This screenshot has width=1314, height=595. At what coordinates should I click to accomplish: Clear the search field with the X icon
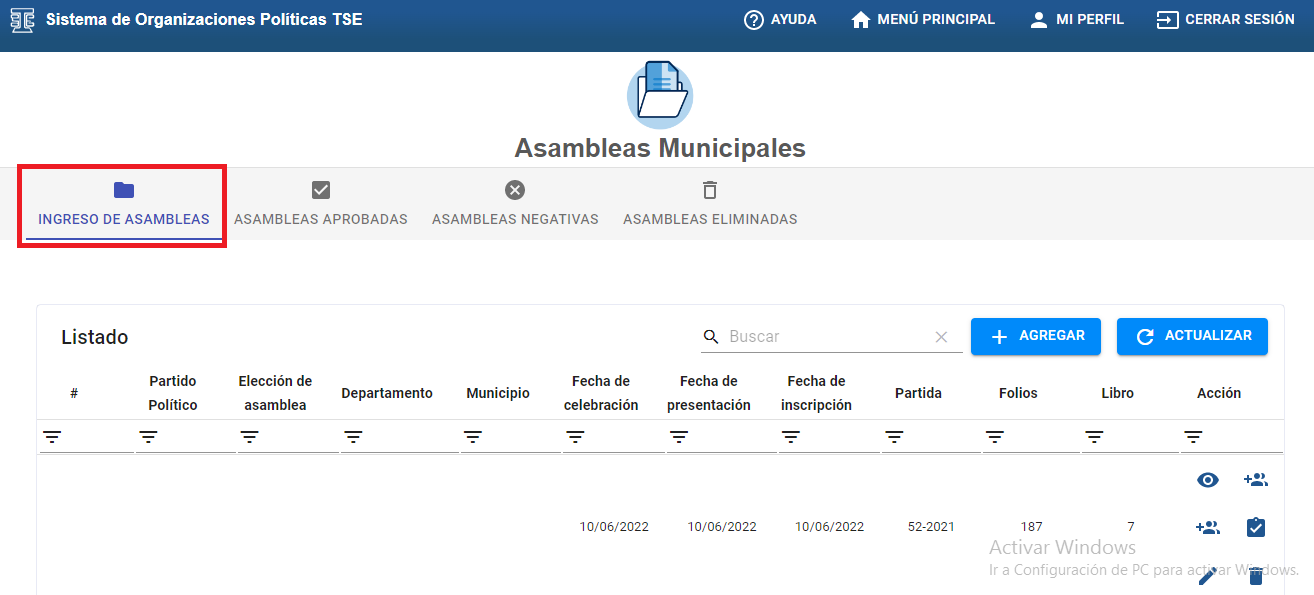(941, 337)
